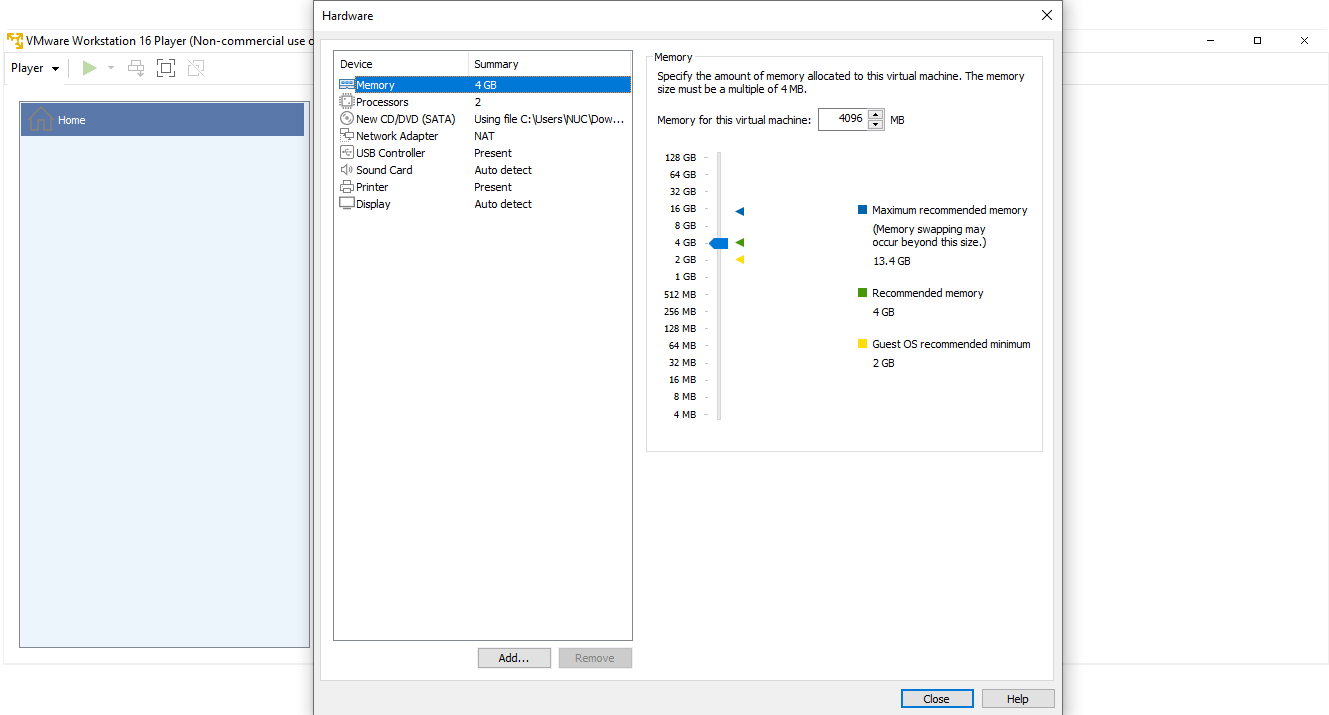This screenshot has width=1329, height=715.
Task: Click the yellow guest OS minimum marker
Action: click(740, 260)
